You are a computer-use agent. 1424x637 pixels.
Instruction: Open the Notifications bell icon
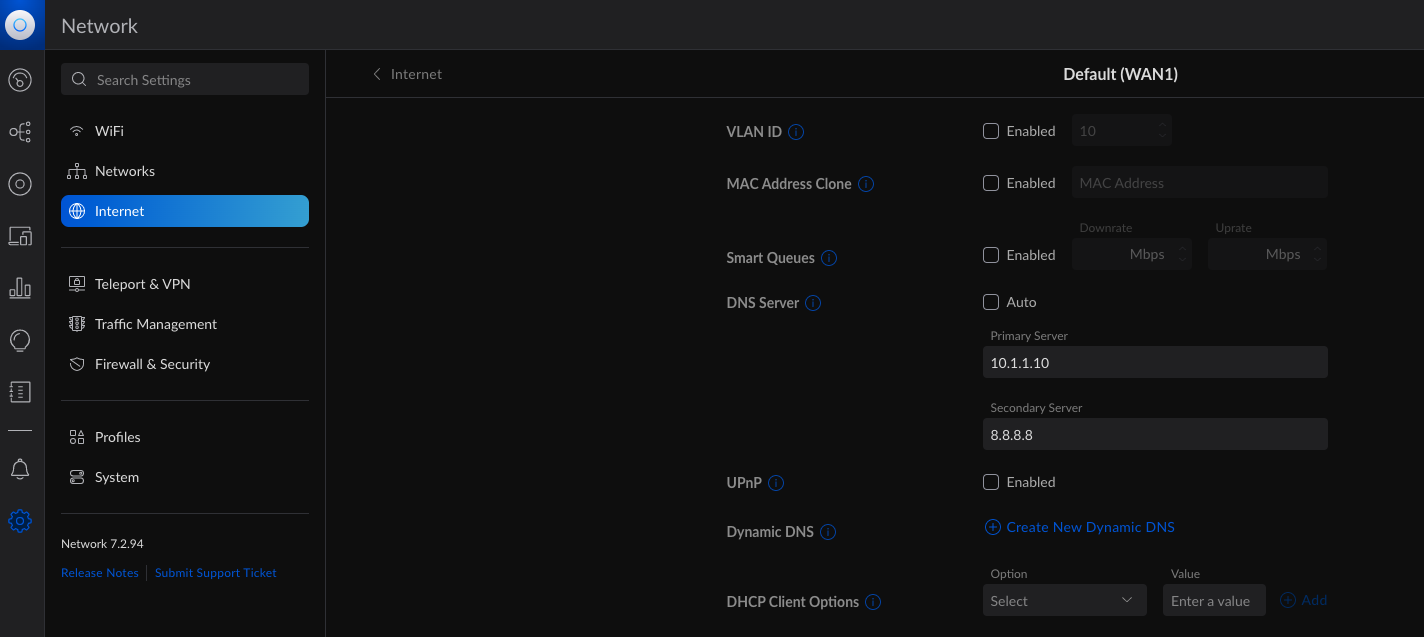[20, 469]
